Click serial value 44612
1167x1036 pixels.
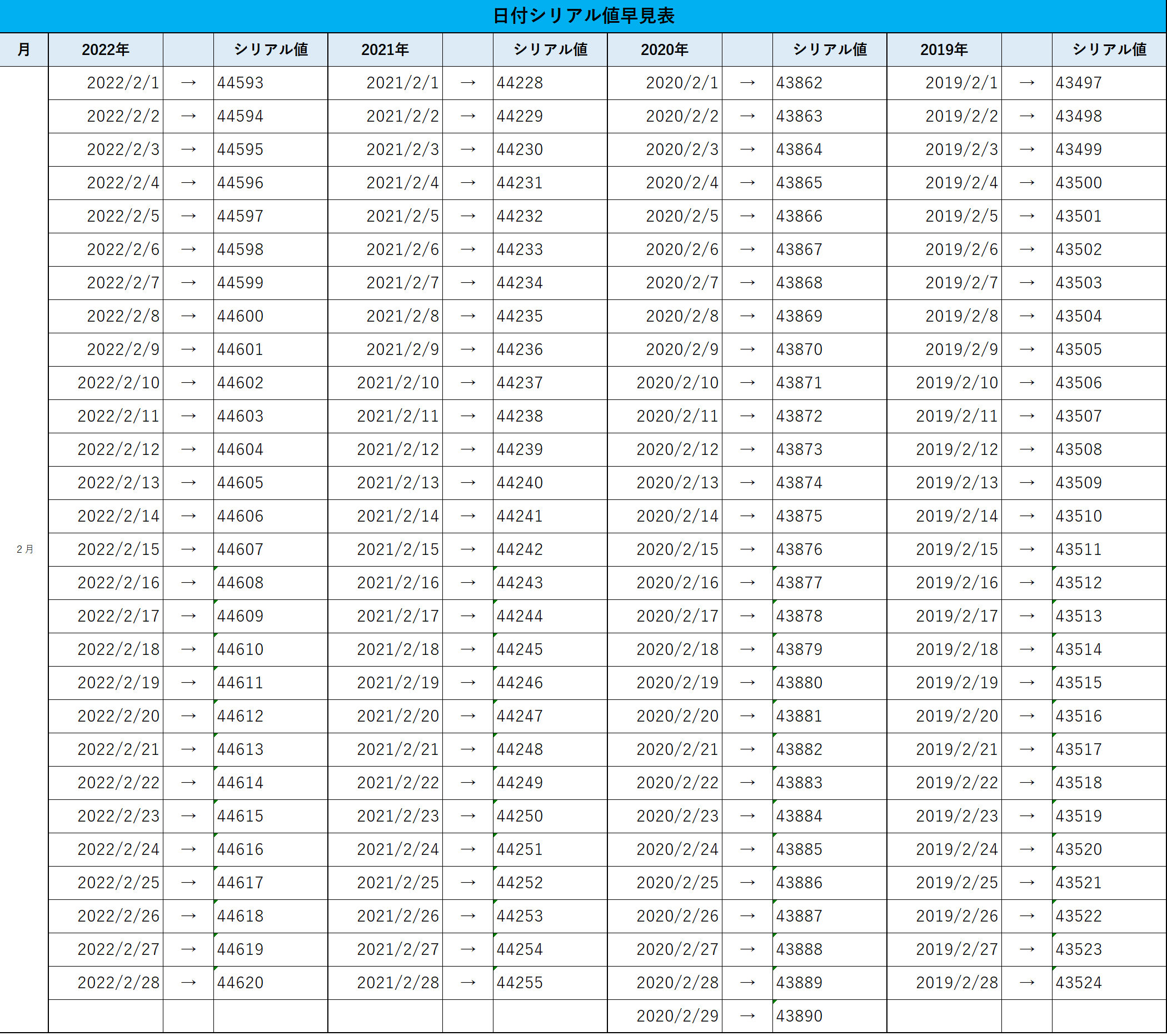tap(271, 717)
